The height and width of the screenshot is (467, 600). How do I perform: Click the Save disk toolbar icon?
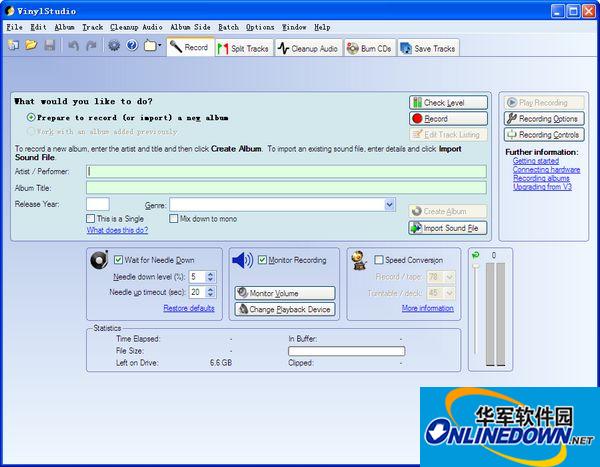50,46
